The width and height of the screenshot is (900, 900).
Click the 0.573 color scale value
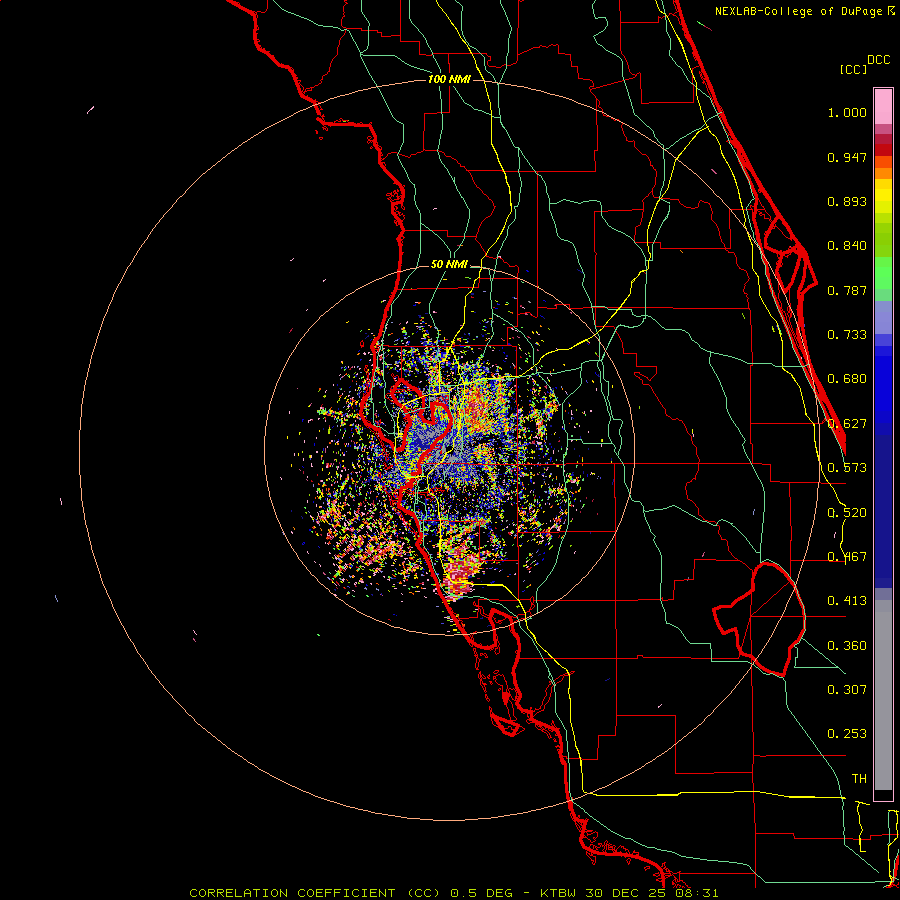tap(847, 468)
